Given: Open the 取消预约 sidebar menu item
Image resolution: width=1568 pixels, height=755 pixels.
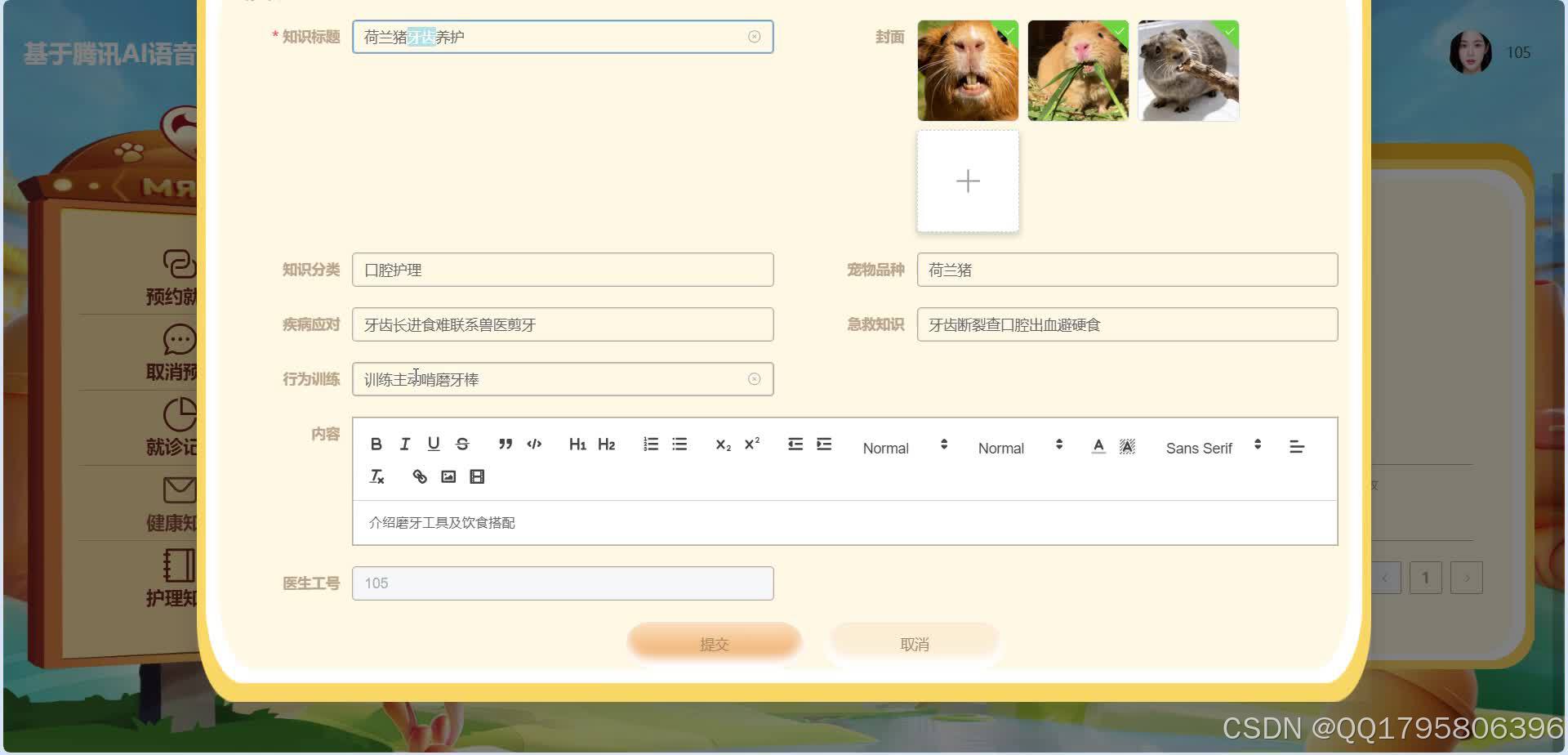Looking at the screenshot, I should tap(171, 353).
